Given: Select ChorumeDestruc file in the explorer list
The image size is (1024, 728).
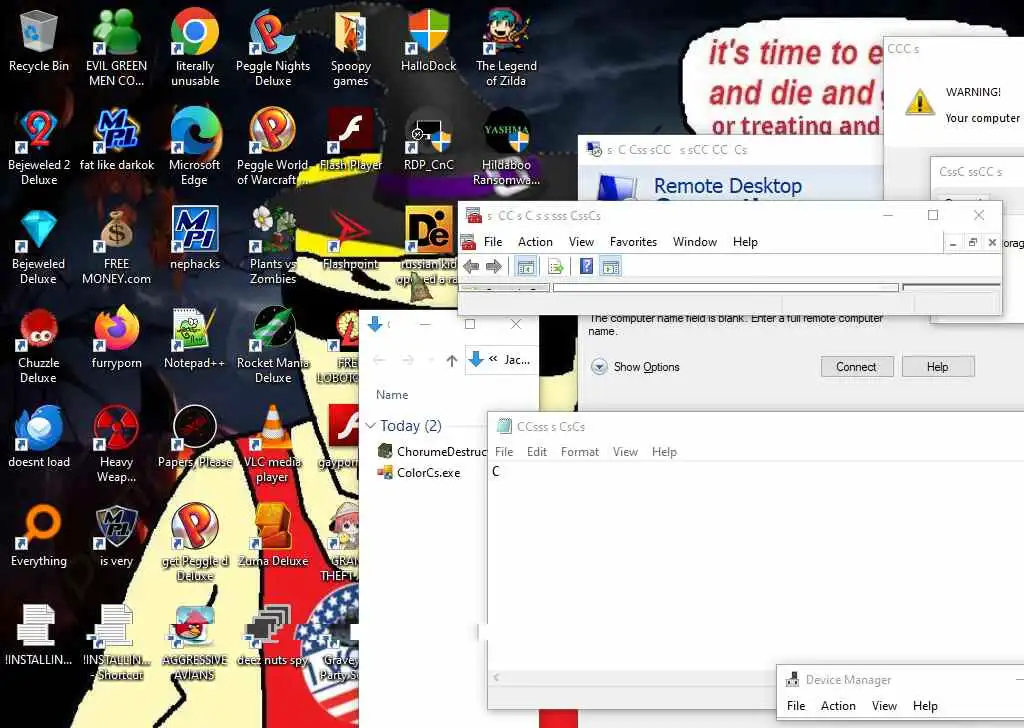Looking at the screenshot, I should 432,451.
